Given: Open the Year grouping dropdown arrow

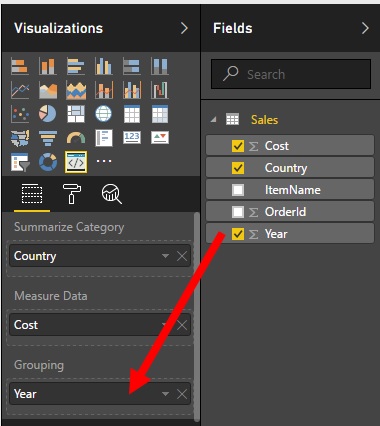Looking at the screenshot, I should pyautogui.click(x=165, y=394).
